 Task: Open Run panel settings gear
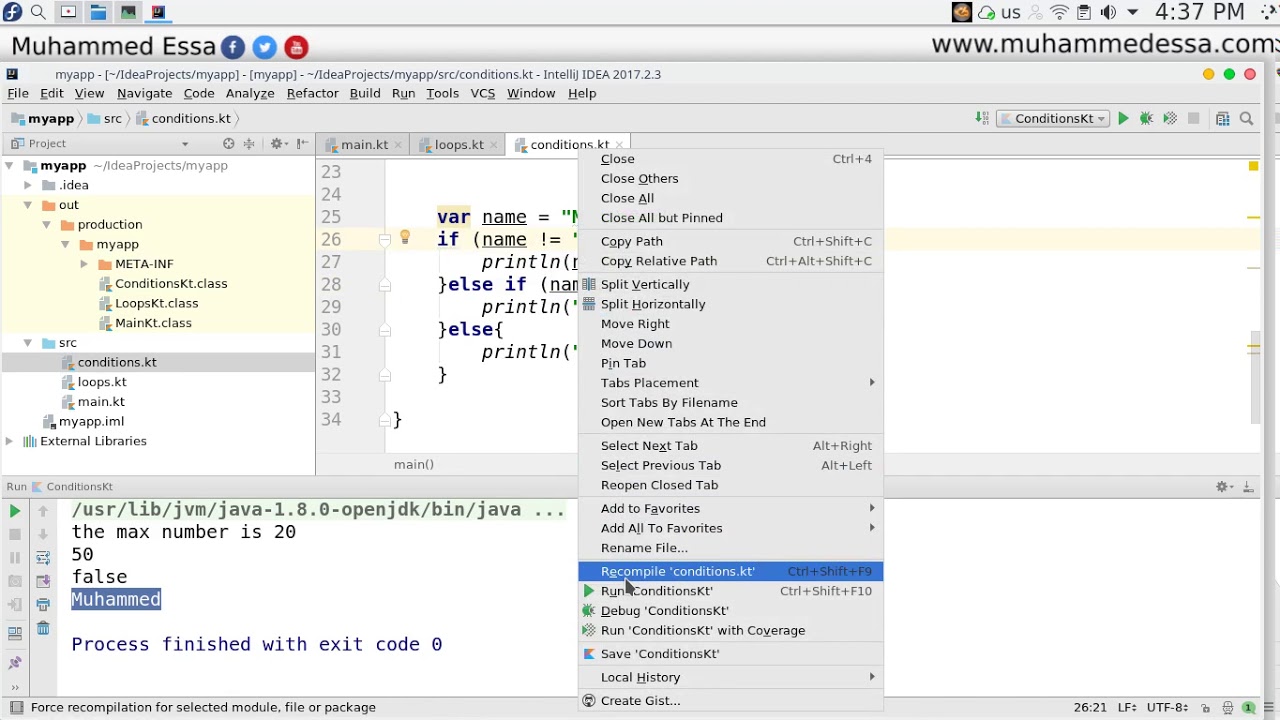click(x=1223, y=487)
